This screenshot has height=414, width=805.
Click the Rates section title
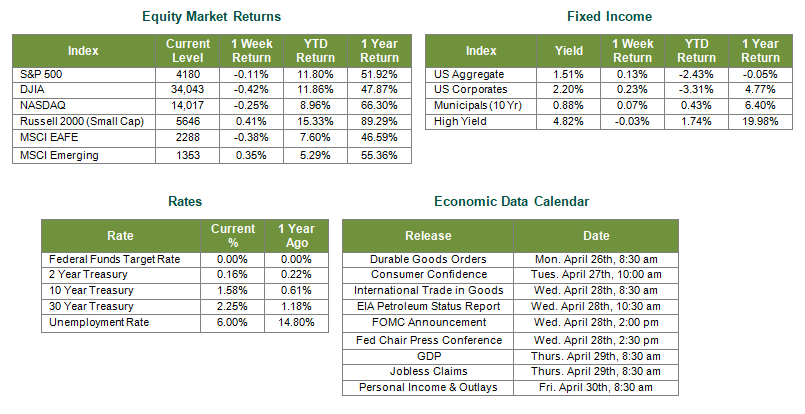pos(185,201)
